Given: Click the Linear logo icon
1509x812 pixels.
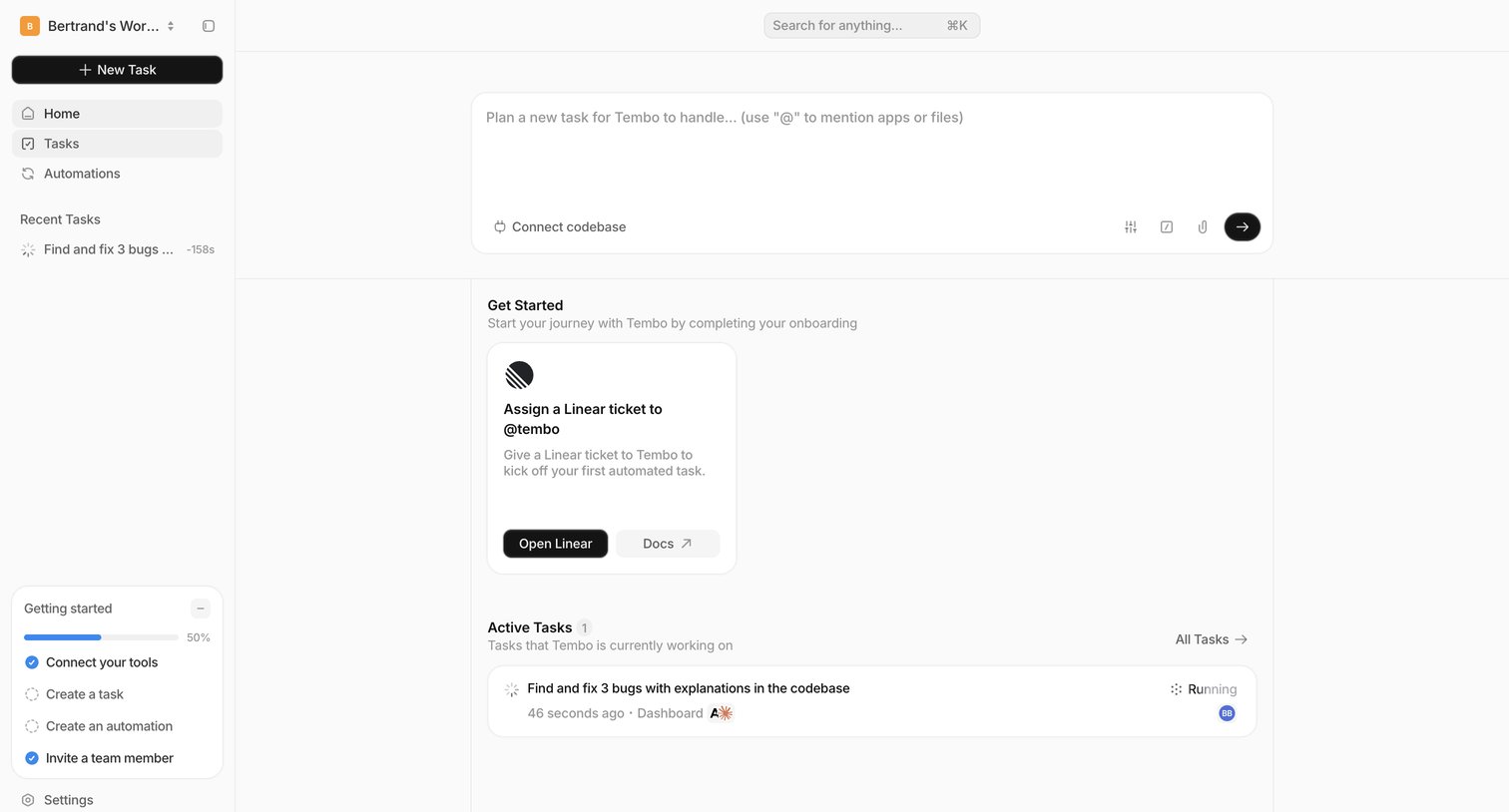Looking at the screenshot, I should coord(519,375).
